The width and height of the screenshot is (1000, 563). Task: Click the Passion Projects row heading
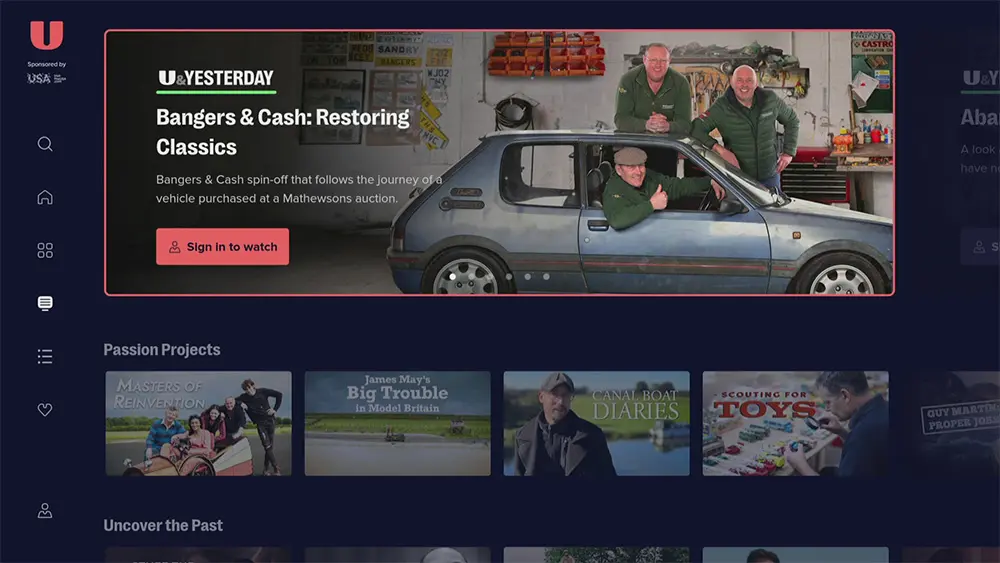pos(162,349)
